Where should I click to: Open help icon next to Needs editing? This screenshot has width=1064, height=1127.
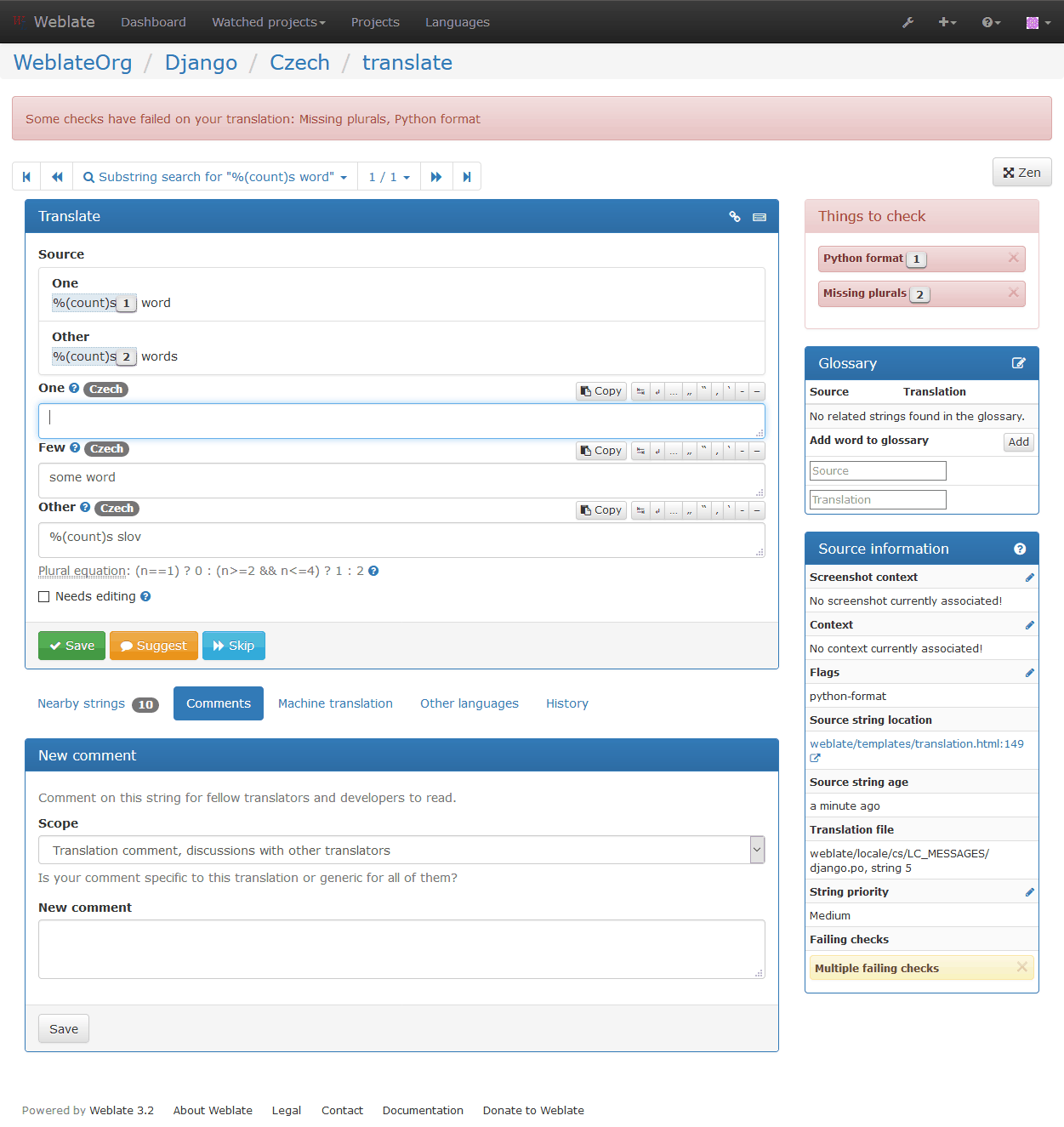(145, 596)
